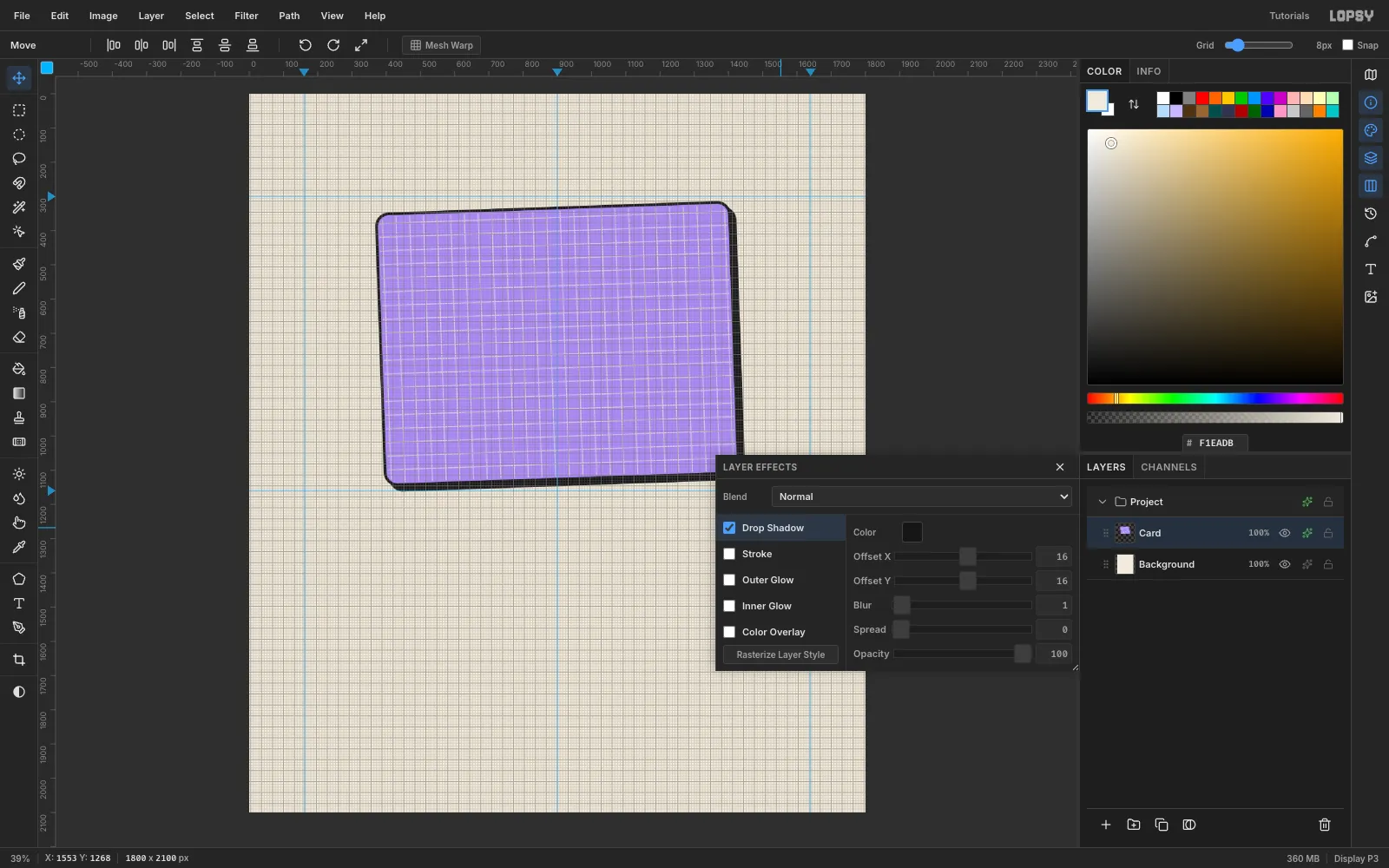This screenshot has height=868, width=1389.
Task: Select the Move tool in the toolbox
Action: (19, 78)
